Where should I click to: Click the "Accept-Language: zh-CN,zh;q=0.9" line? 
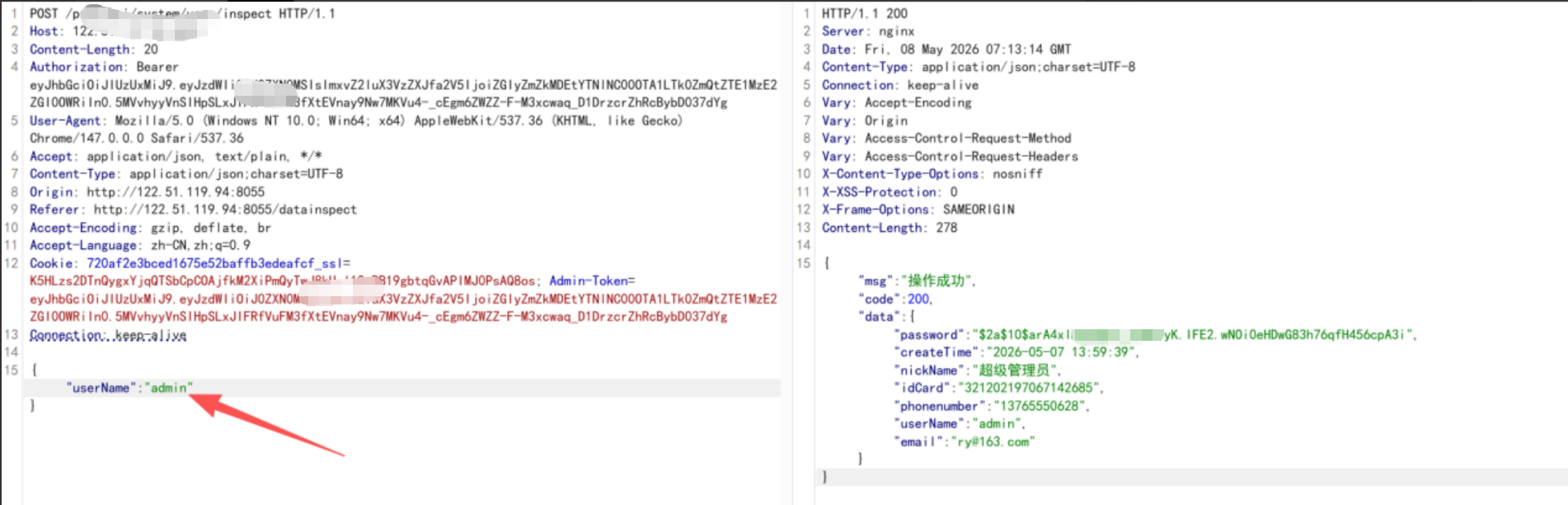140,245
